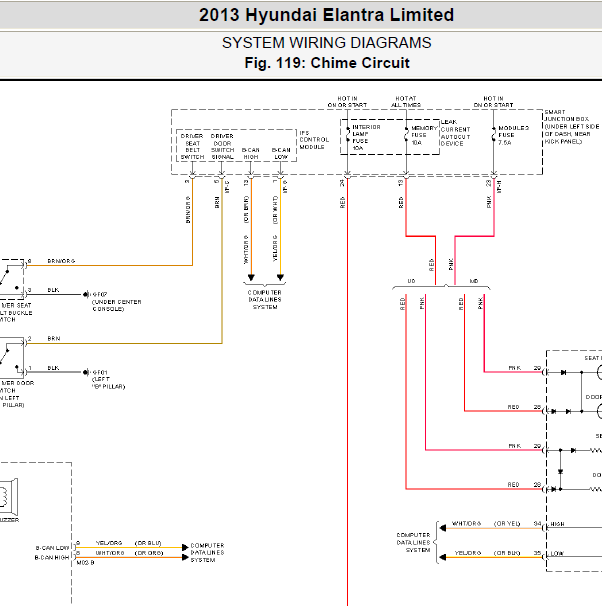Image resolution: width=602 pixels, height=606 pixels.
Task: Click the "LEAK CURRENT AUTOCUT DEVICE" label
Action: pos(456,133)
